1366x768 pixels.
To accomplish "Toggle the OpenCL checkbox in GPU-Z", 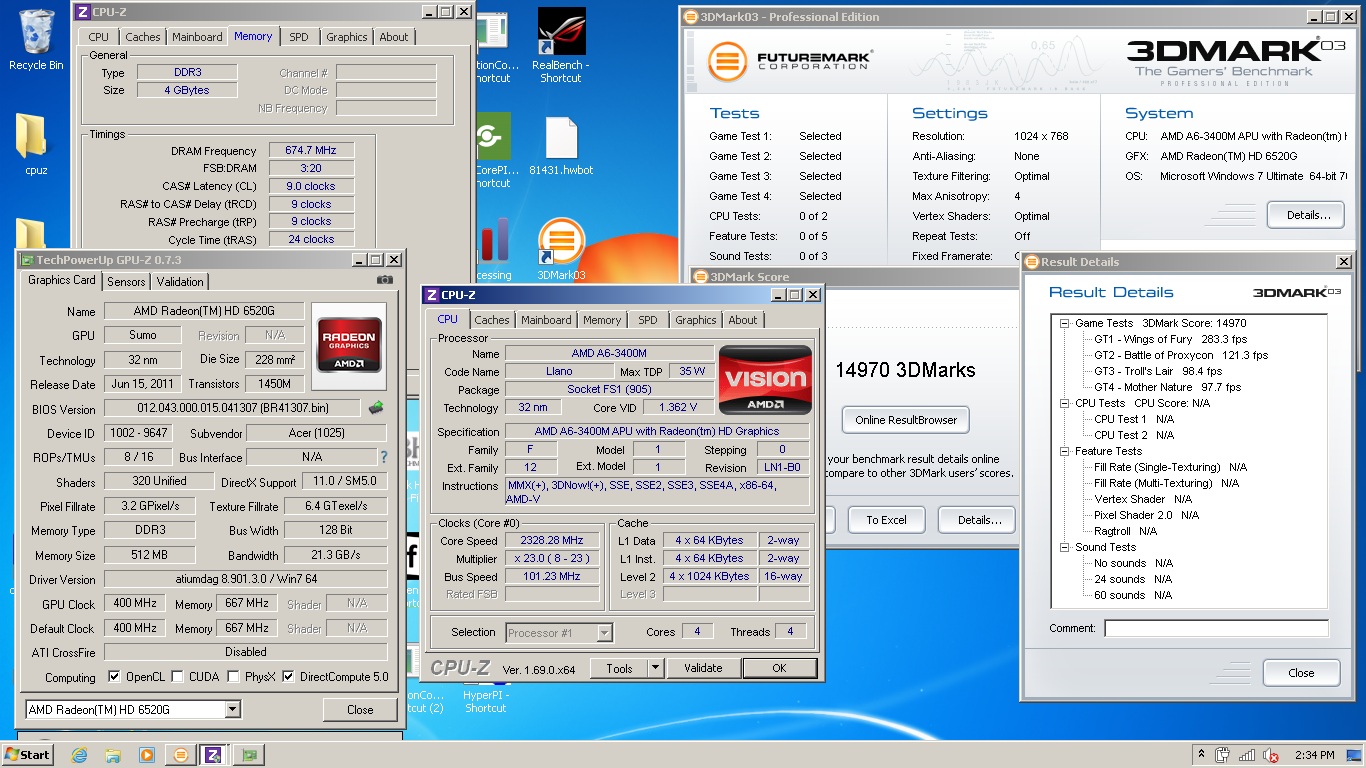I will (x=114, y=677).
